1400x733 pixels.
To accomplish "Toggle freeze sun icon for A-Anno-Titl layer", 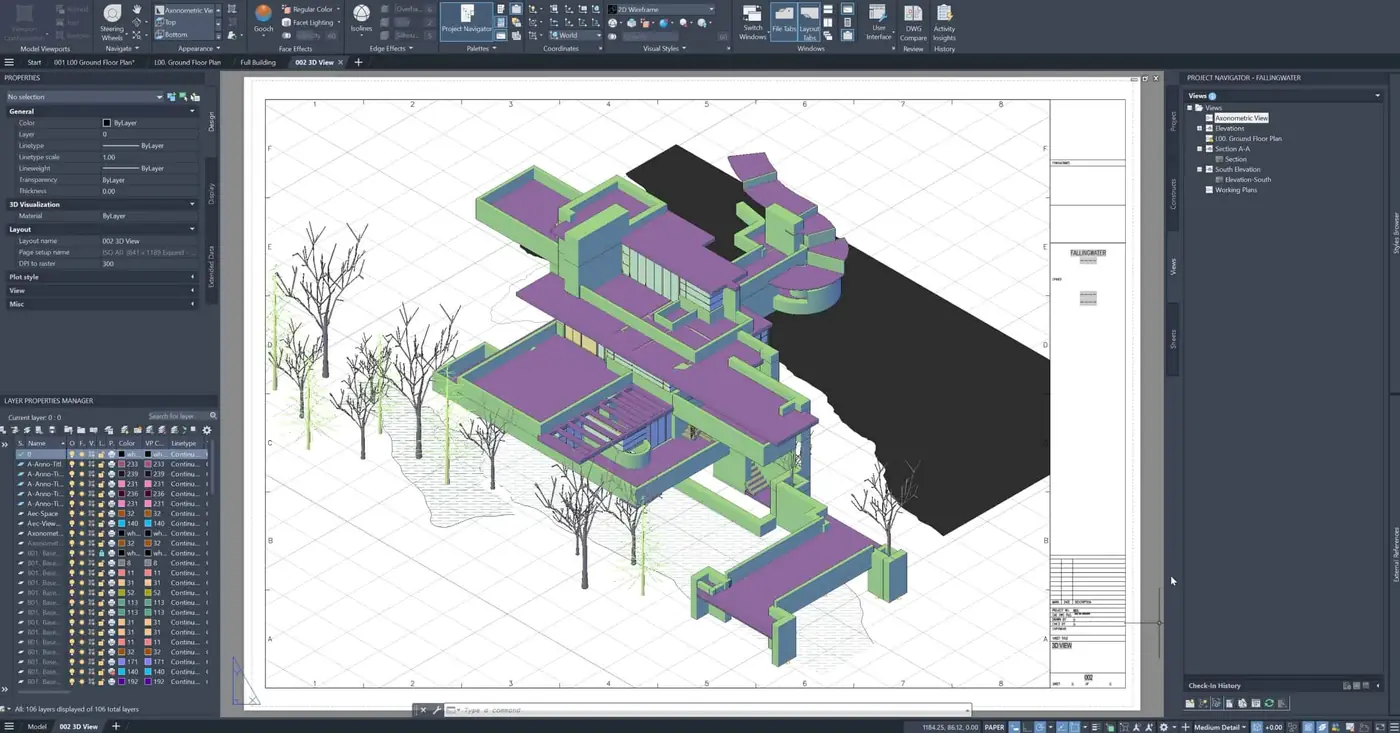I will (81, 464).
